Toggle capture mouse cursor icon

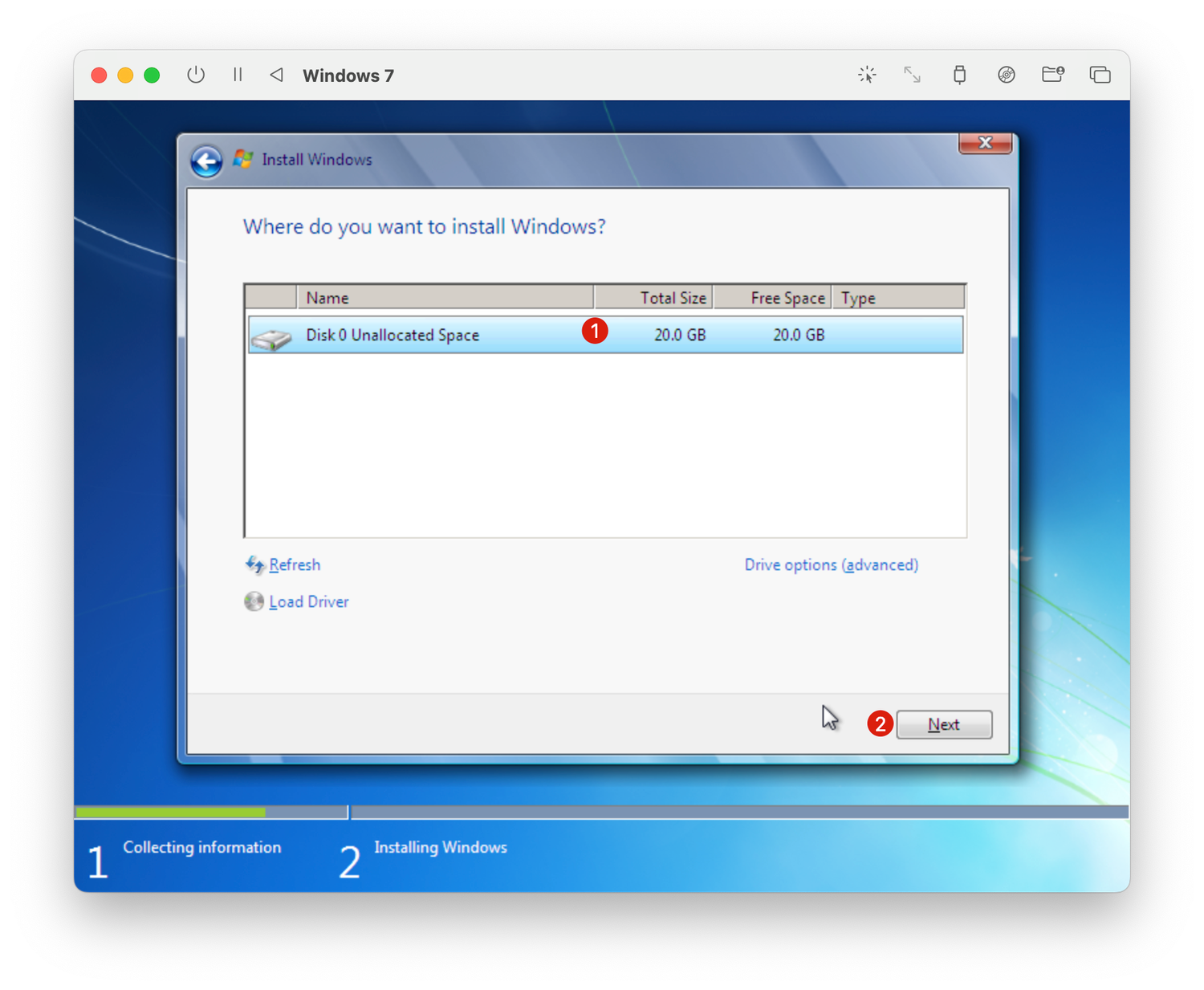tap(867, 75)
